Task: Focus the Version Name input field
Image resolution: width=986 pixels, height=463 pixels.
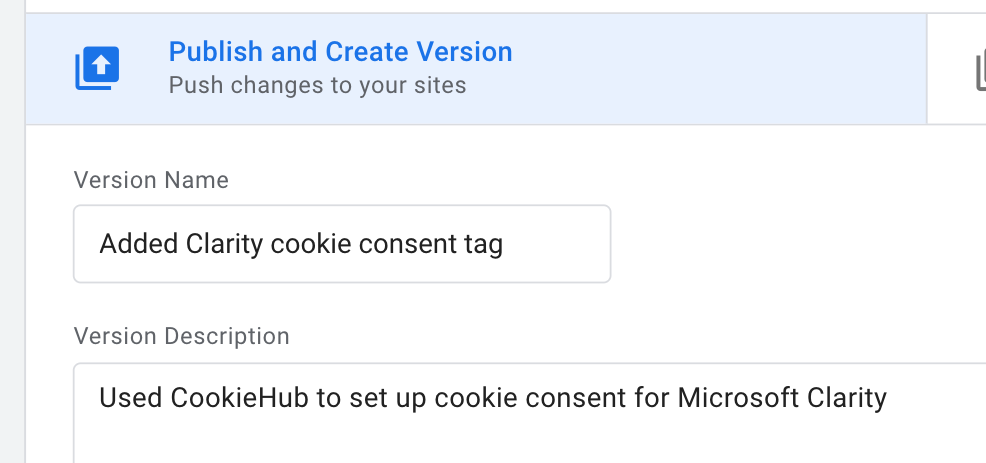Action: pyautogui.click(x=342, y=243)
